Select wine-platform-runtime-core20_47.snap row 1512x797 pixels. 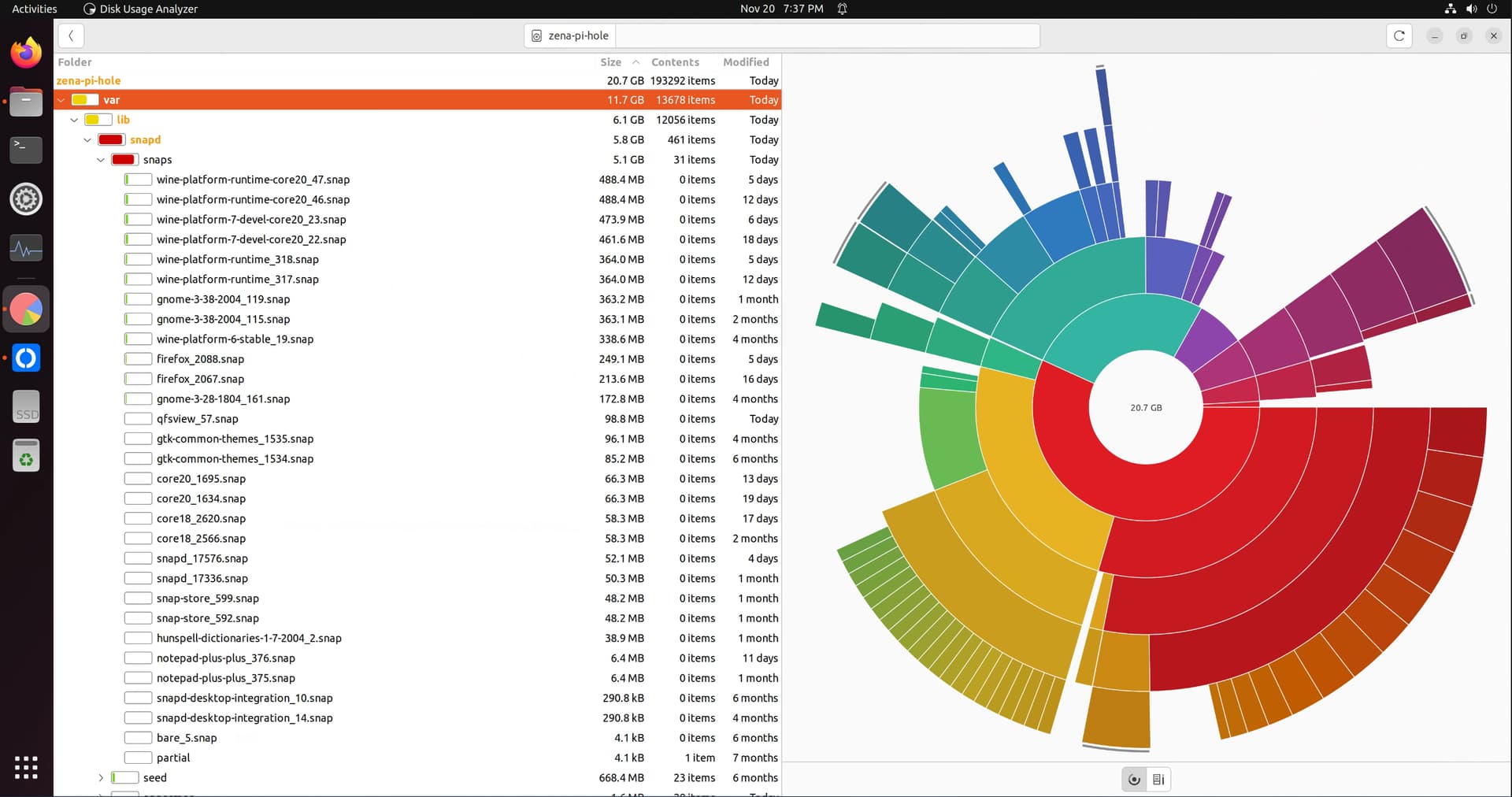coord(417,180)
